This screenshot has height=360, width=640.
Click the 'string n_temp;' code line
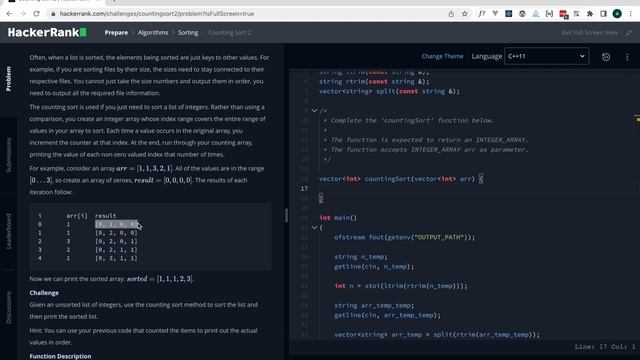click(x=361, y=257)
